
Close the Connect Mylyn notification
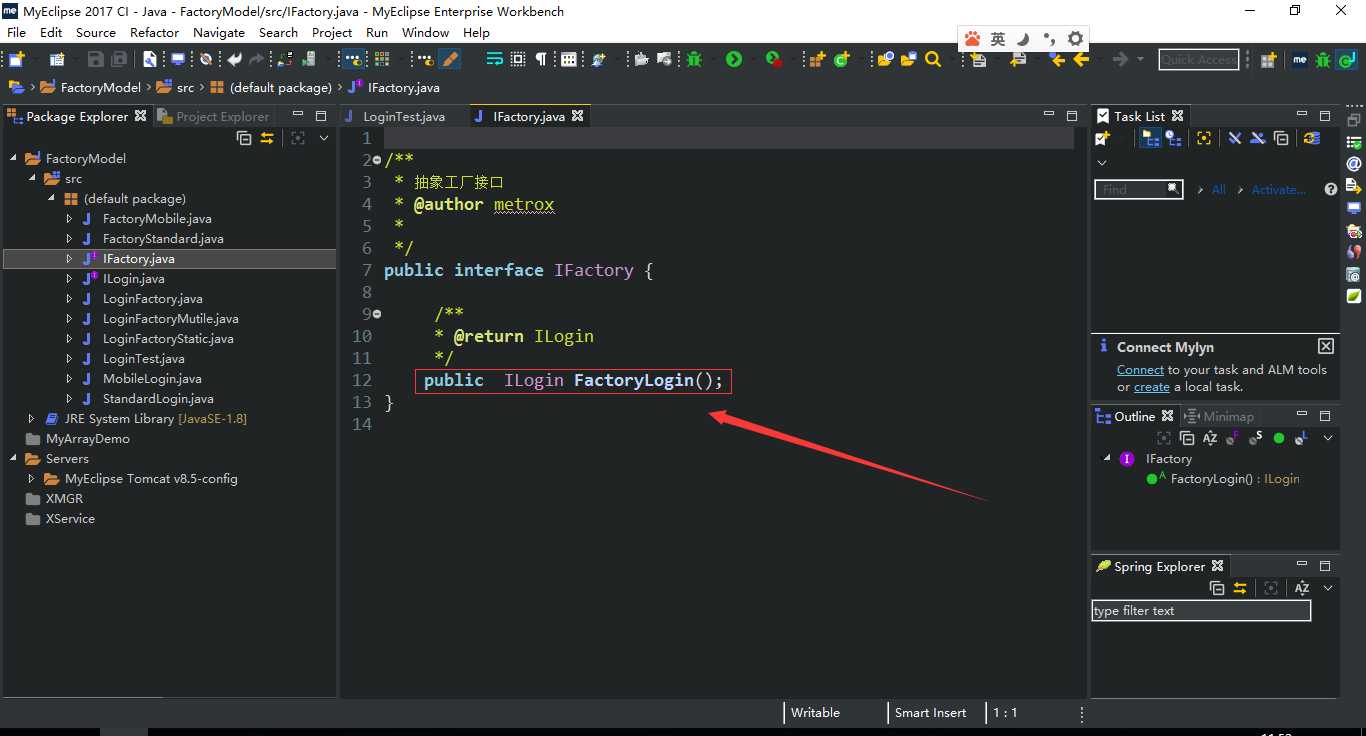coord(1326,346)
